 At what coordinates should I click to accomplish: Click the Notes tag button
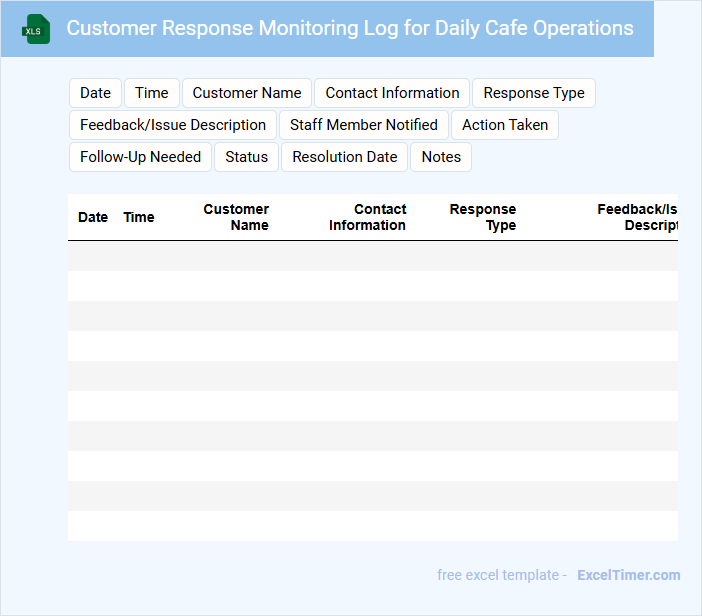point(441,157)
